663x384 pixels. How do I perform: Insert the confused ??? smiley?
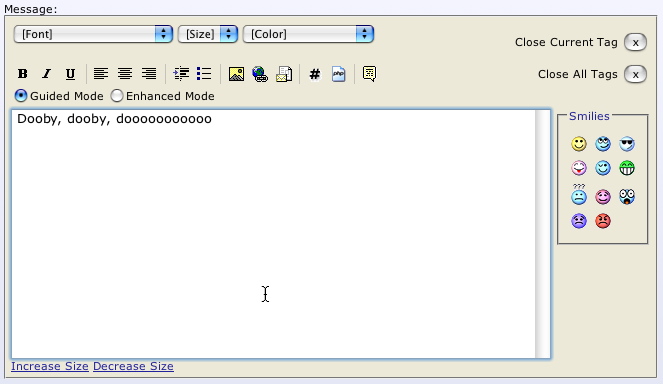(579, 195)
